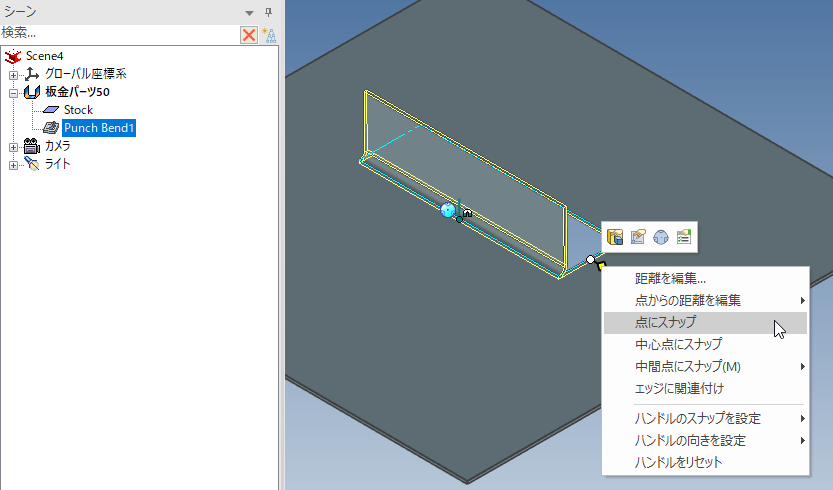The height and width of the screenshot is (490, 833).
Task: Choose 距離を編集... in the context menu
Action: coord(670,278)
